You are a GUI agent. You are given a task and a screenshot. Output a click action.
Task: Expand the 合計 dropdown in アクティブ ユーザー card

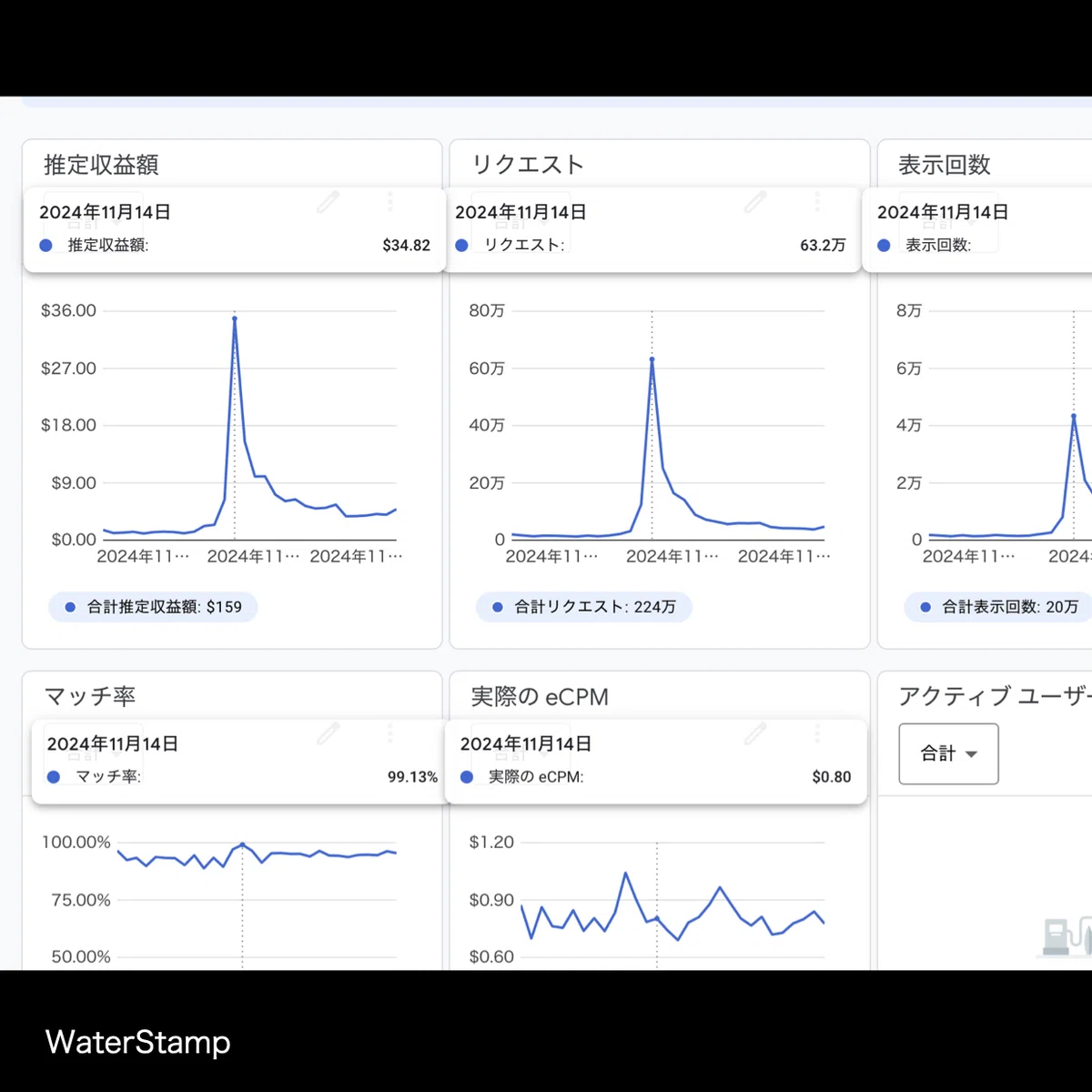(x=948, y=753)
